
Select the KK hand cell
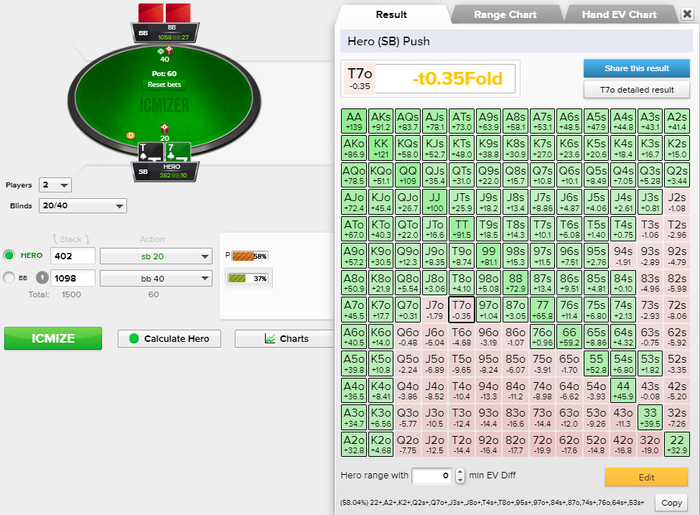tap(381, 148)
